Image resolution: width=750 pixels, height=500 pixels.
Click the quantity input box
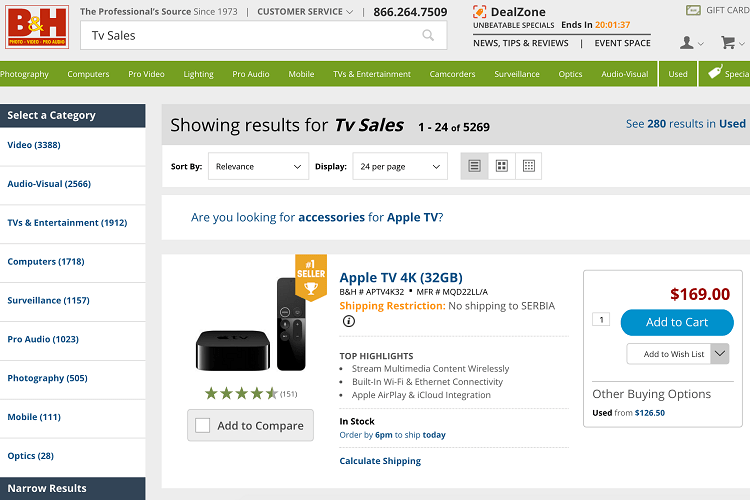pos(601,319)
